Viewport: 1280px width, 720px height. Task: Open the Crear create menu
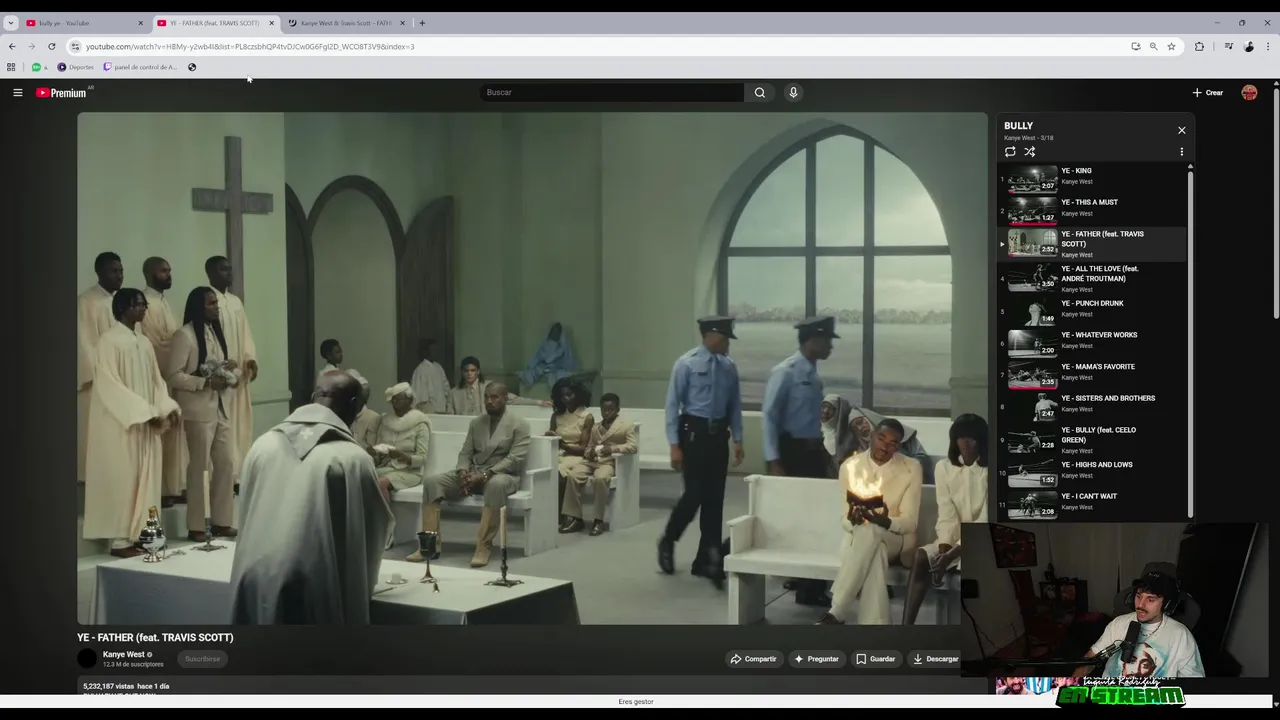1208,92
